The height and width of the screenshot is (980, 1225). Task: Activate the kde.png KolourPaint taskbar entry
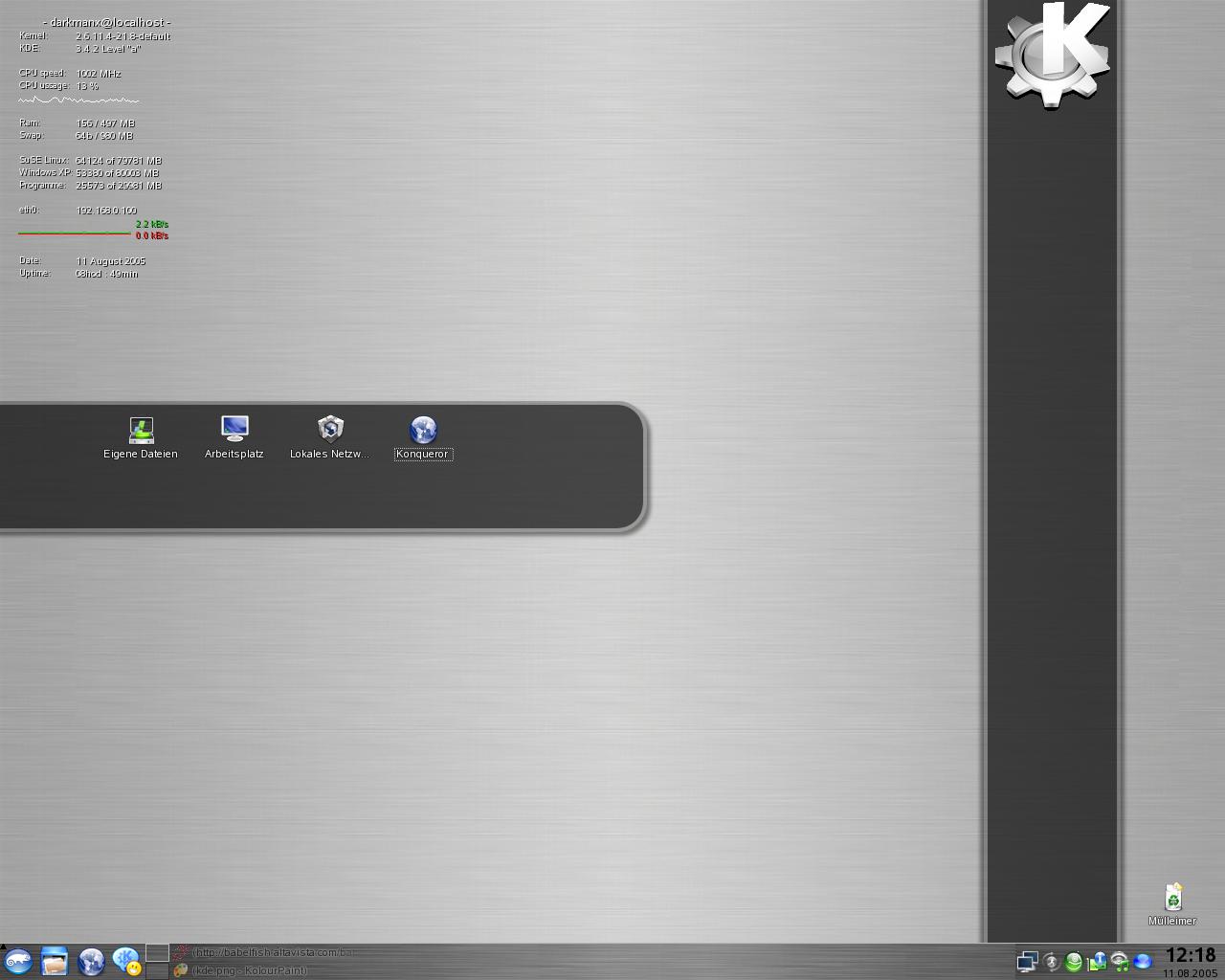[x=240, y=970]
